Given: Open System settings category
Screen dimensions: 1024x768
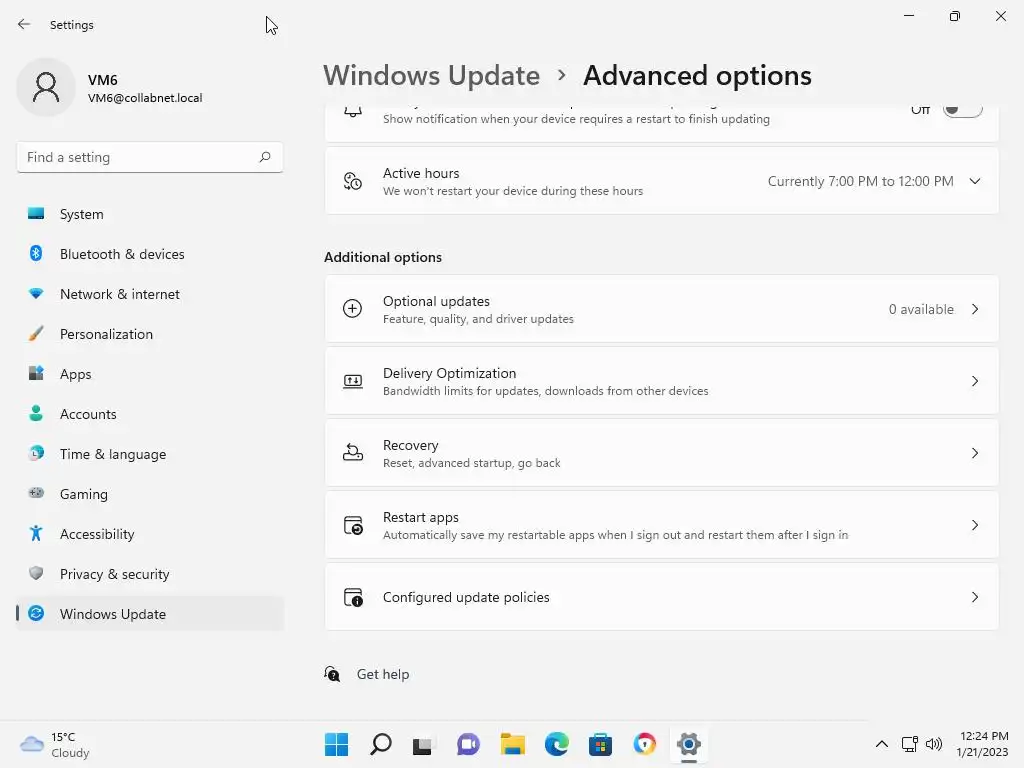Looking at the screenshot, I should pyautogui.click(x=150, y=214).
